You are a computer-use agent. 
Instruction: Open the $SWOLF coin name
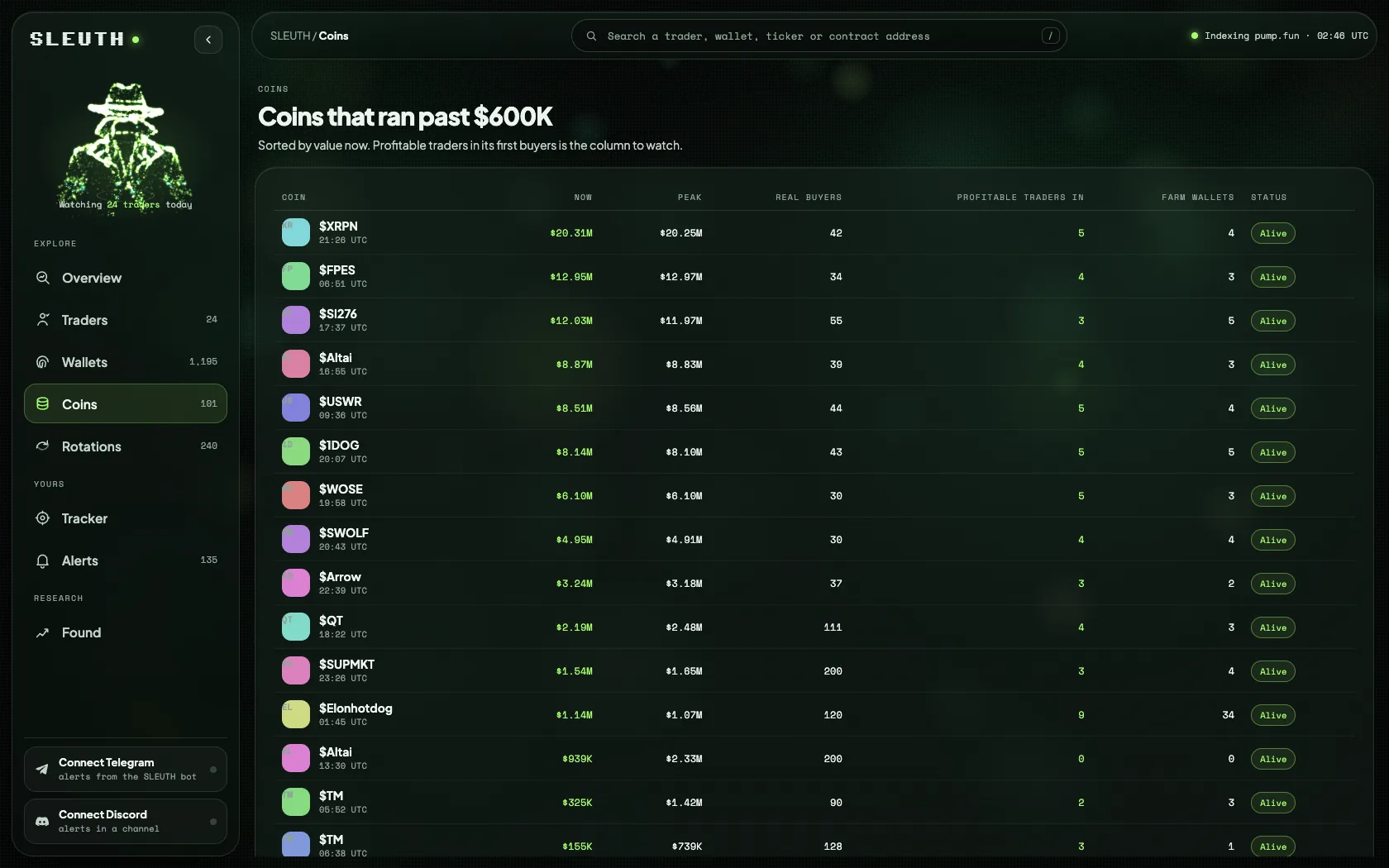344,533
